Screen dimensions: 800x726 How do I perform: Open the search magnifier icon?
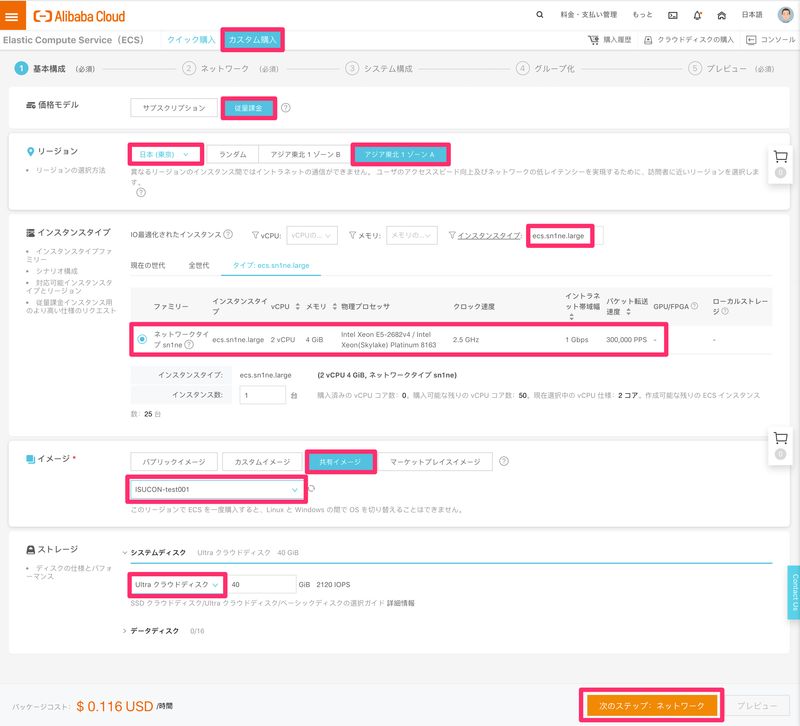click(539, 15)
